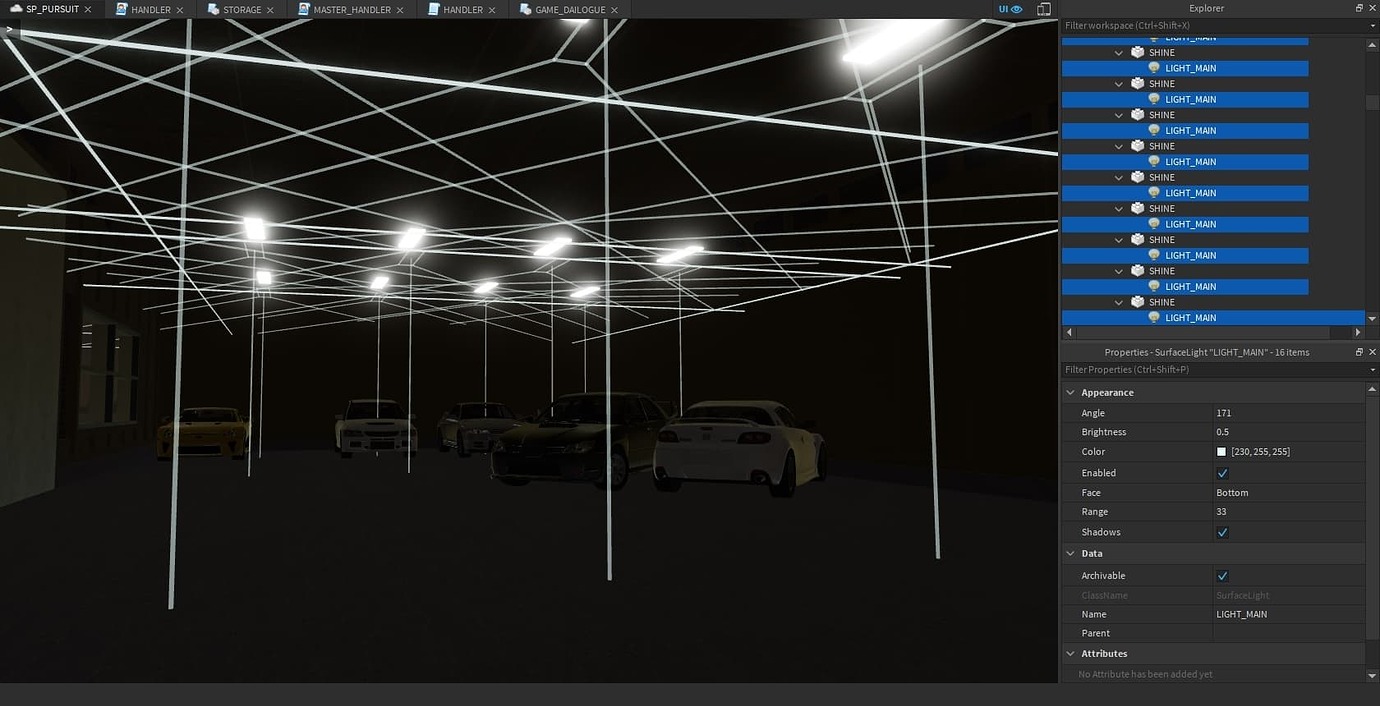Collapse the Attributes section header
Viewport: 1380px width, 706px height.
pyautogui.click(x=1070, y=653)
